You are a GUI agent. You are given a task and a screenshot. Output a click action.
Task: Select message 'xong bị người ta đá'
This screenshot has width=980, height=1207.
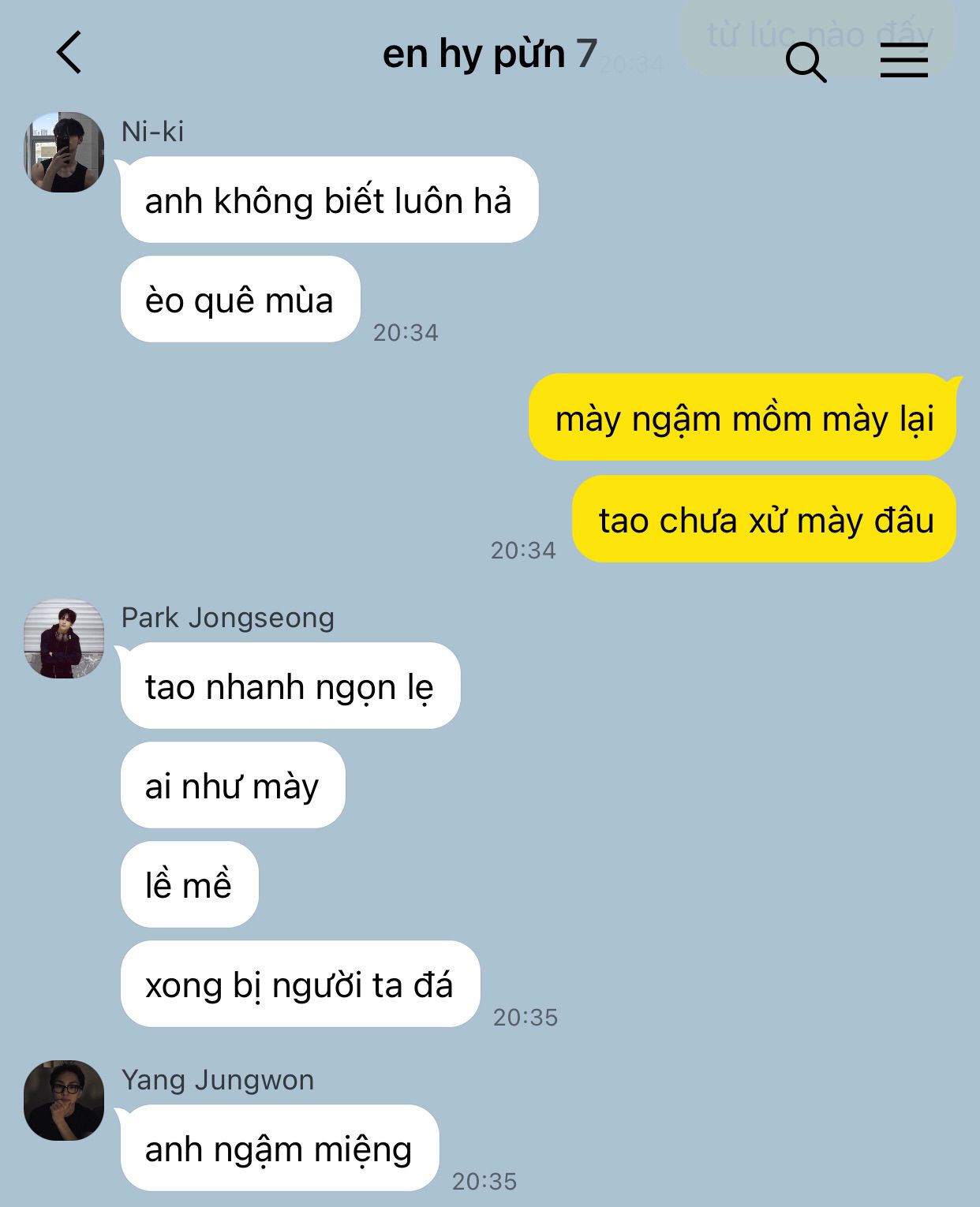click(300, 985)
